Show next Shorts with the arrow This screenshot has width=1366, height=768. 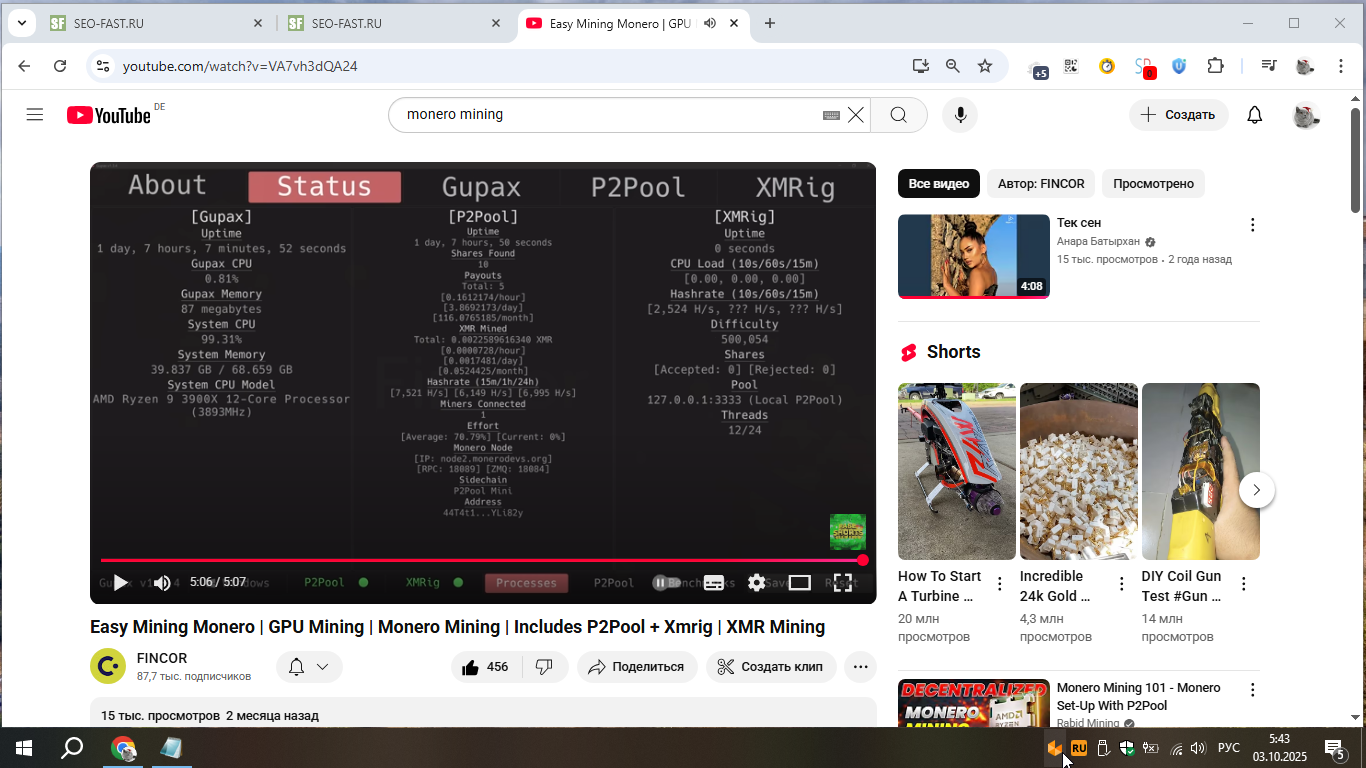pos(1257,491)
